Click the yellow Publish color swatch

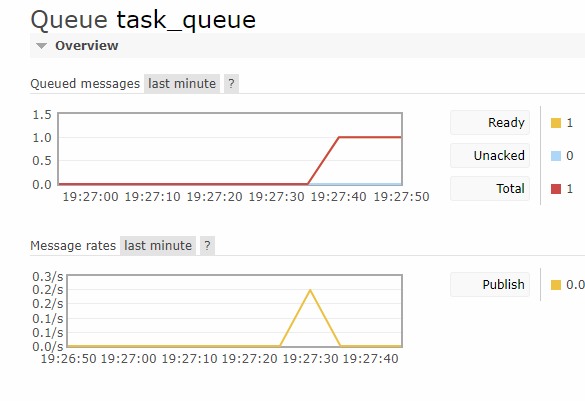coord(556,285)
